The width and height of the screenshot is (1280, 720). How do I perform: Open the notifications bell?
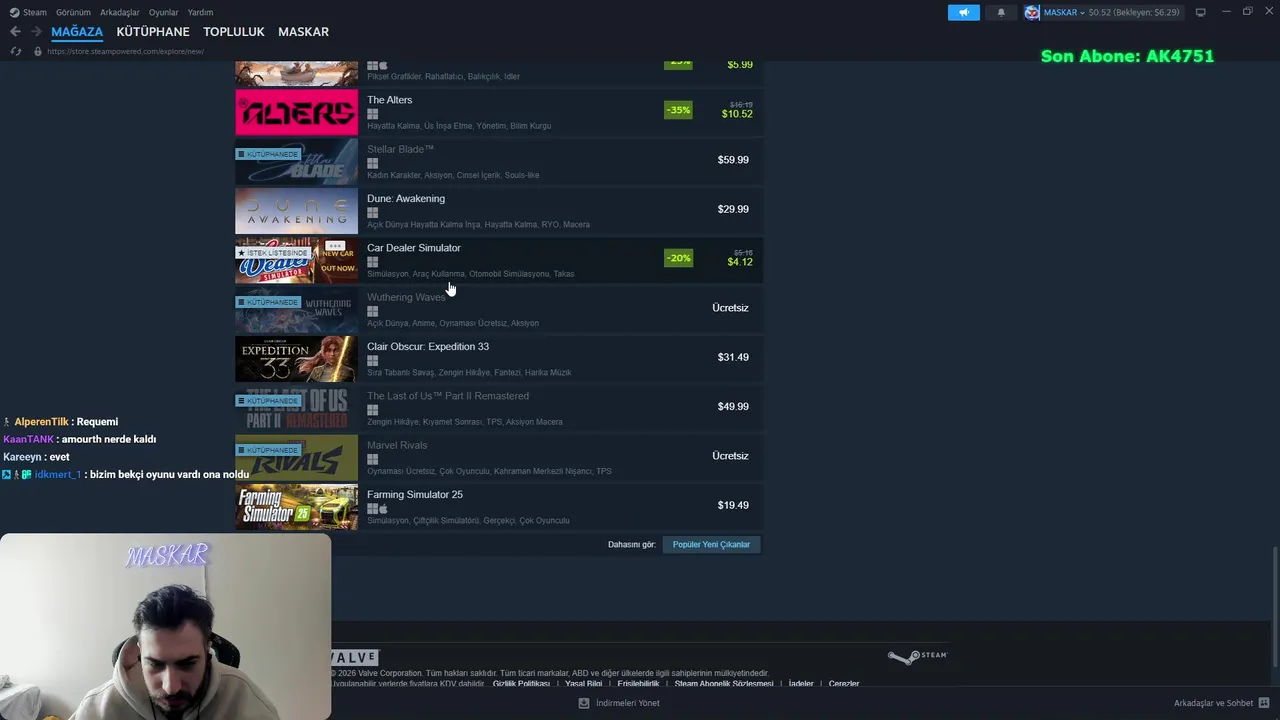pyautogui.click(x=1001, y=12)
